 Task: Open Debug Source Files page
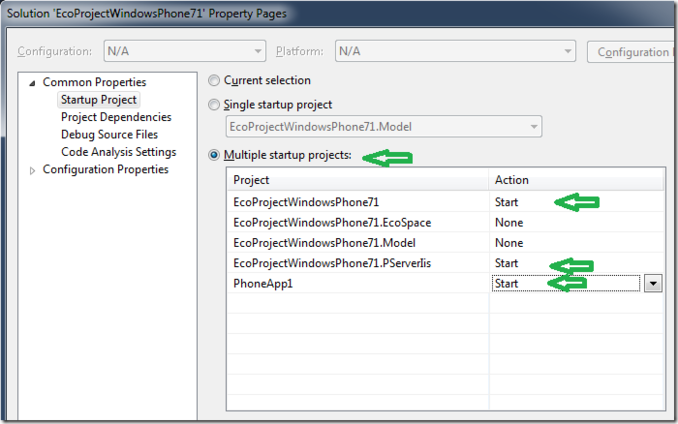tap(109, 134)
